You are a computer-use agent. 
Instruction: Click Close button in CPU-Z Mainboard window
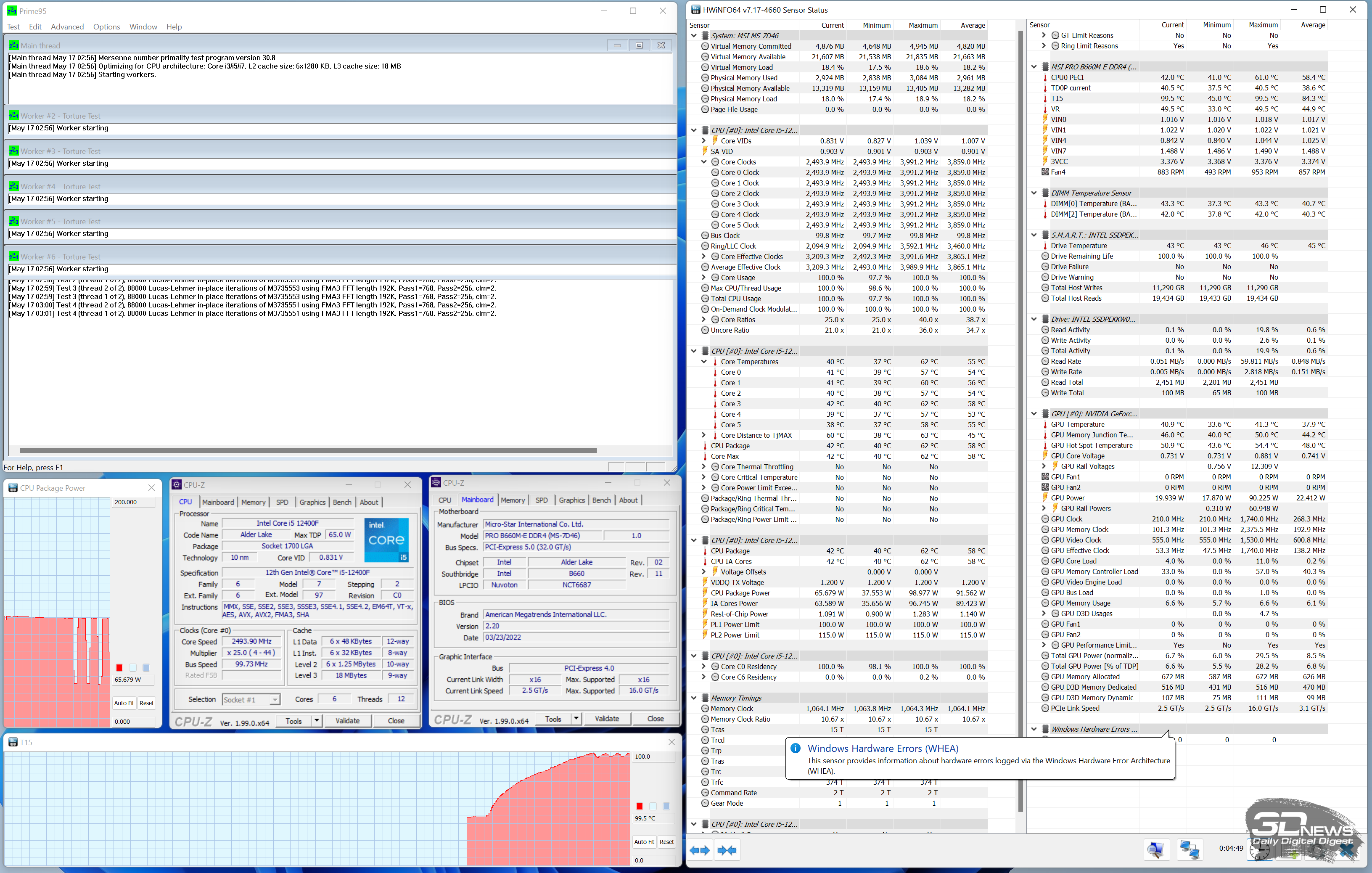click(655, 719)
